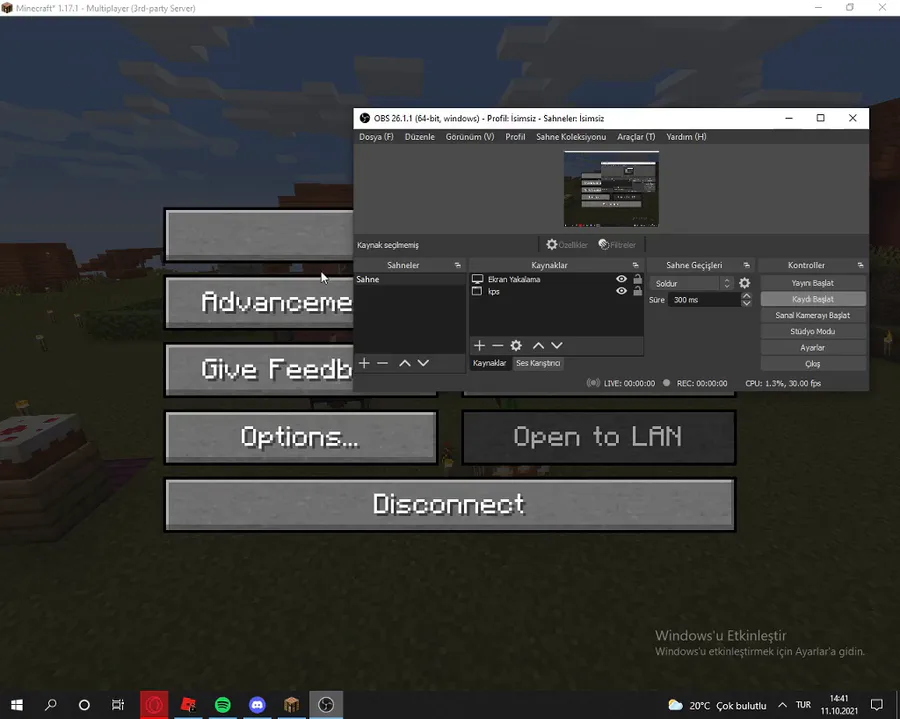Image resolution: width=900 pixels, height=719 pixels.
Task: Open the weather widget on taskbar
Action: click(x=717, y=705)
